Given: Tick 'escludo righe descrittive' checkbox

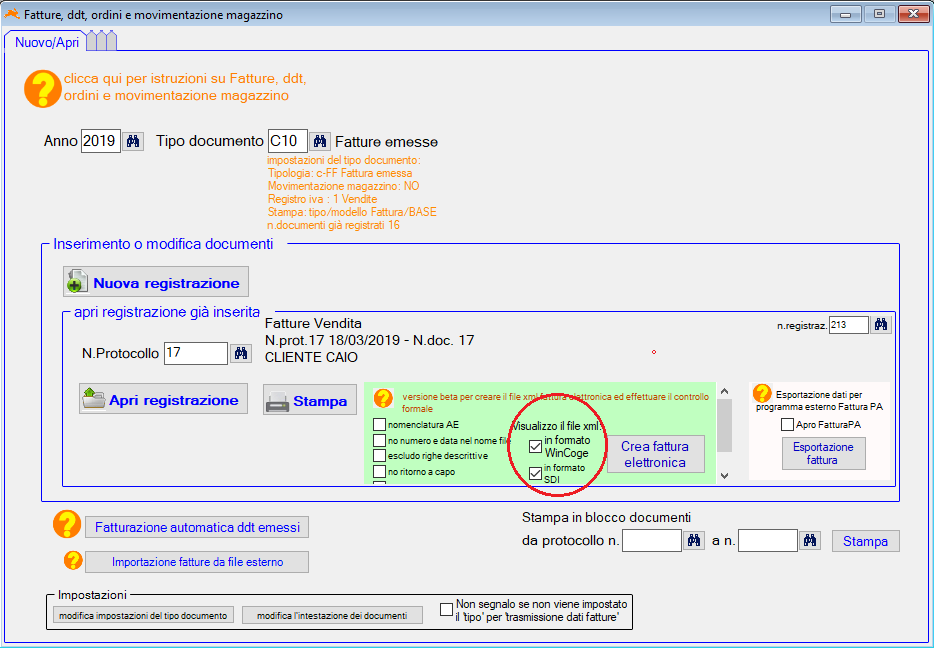Looking at the screenshot, I should [x=379, y=456].
